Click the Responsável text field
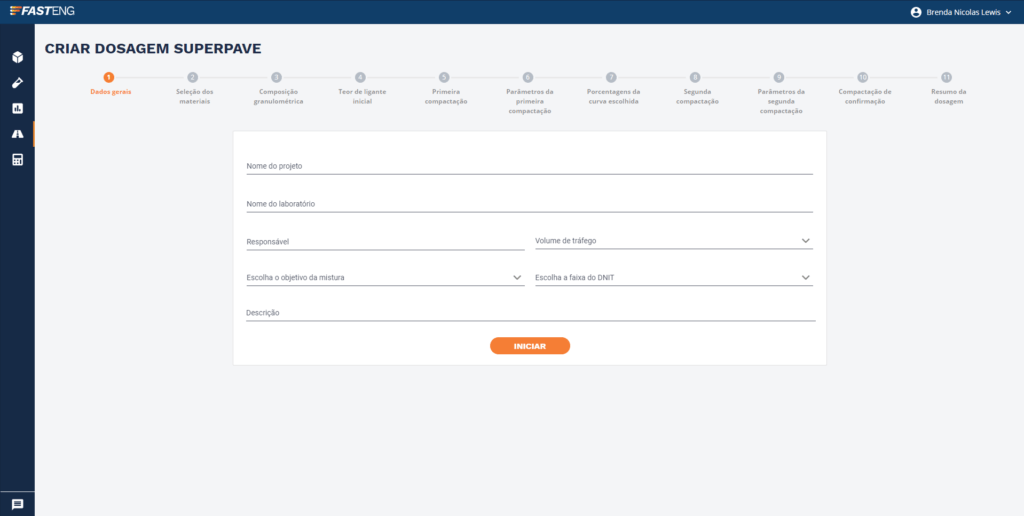The height and width of the screenshot is (516, 1024). [x=385, y=241]
